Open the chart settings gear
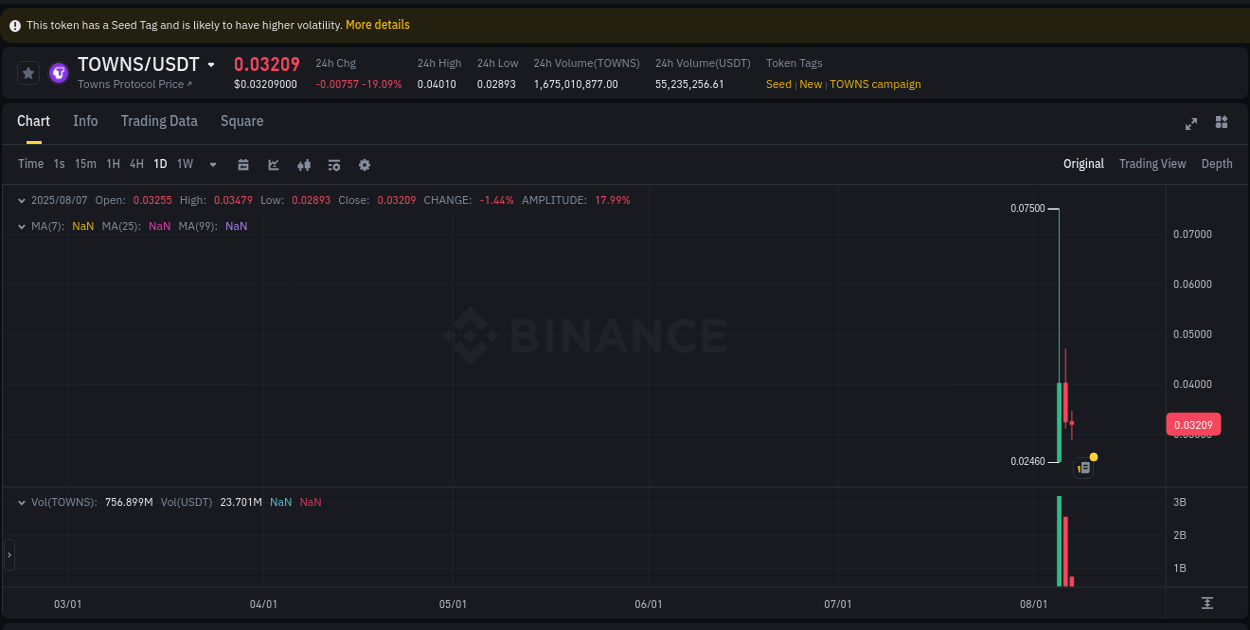1250x630 pixels. point(364,164)
